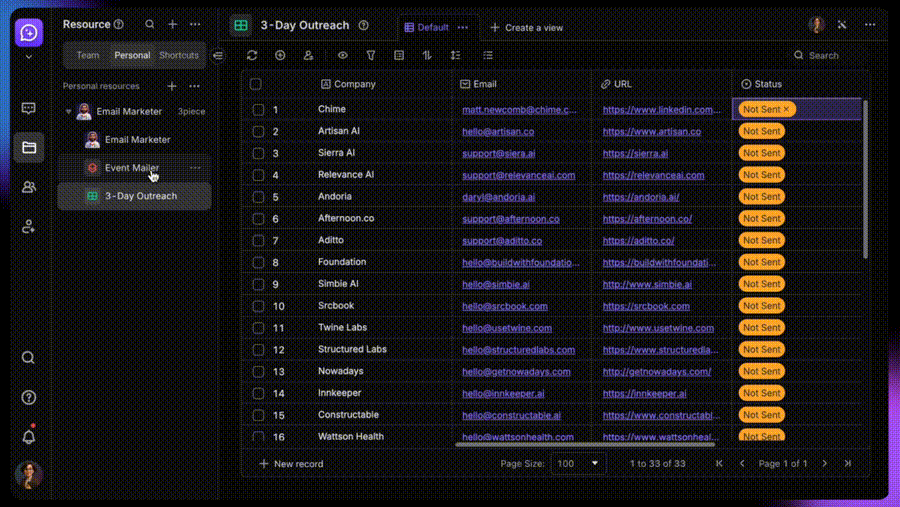Select 3-Day Outreach in resource tree
Screen dimensions: 900x507
coord(134,196)
